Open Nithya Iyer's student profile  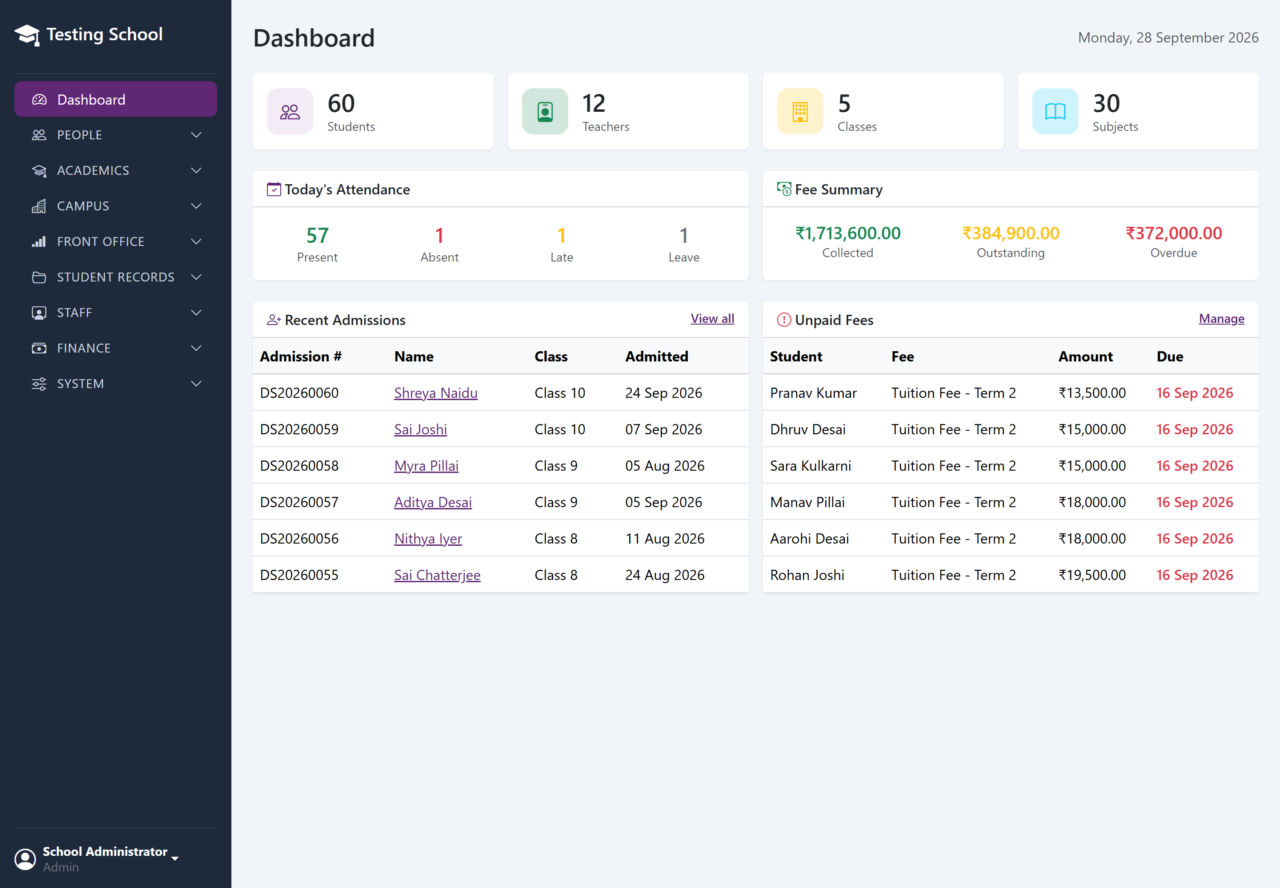point(428,539)
